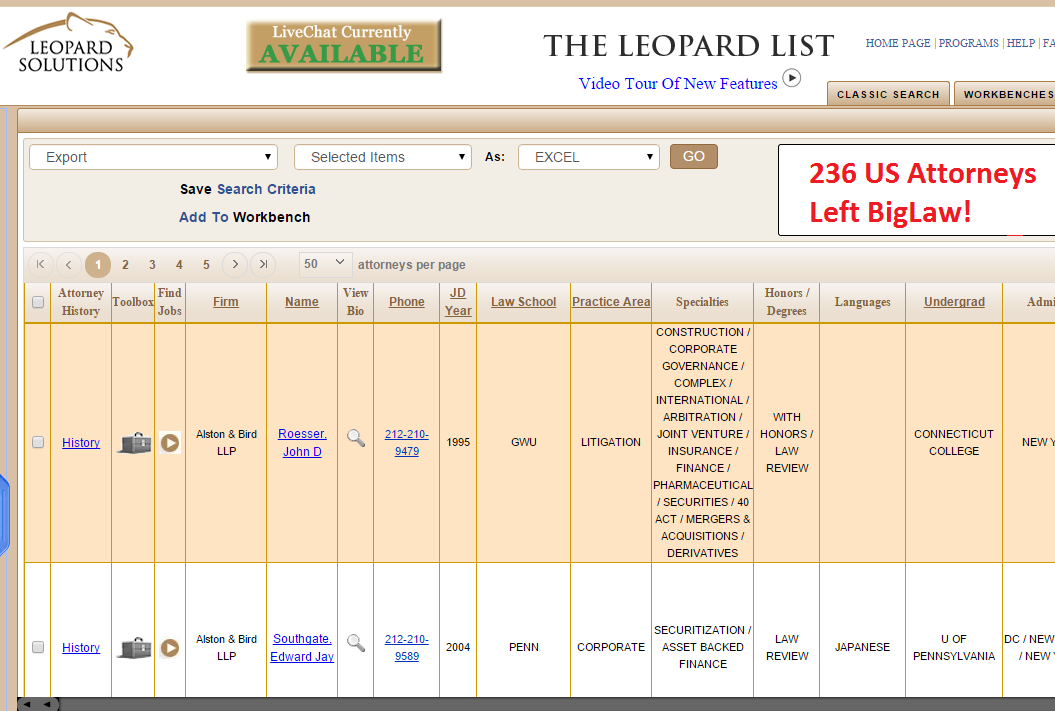Image resolution: width=1055 pixels, height=711 pixels.
Task: Switch to the Classic Search tab
Action: (x=888, y=94)
